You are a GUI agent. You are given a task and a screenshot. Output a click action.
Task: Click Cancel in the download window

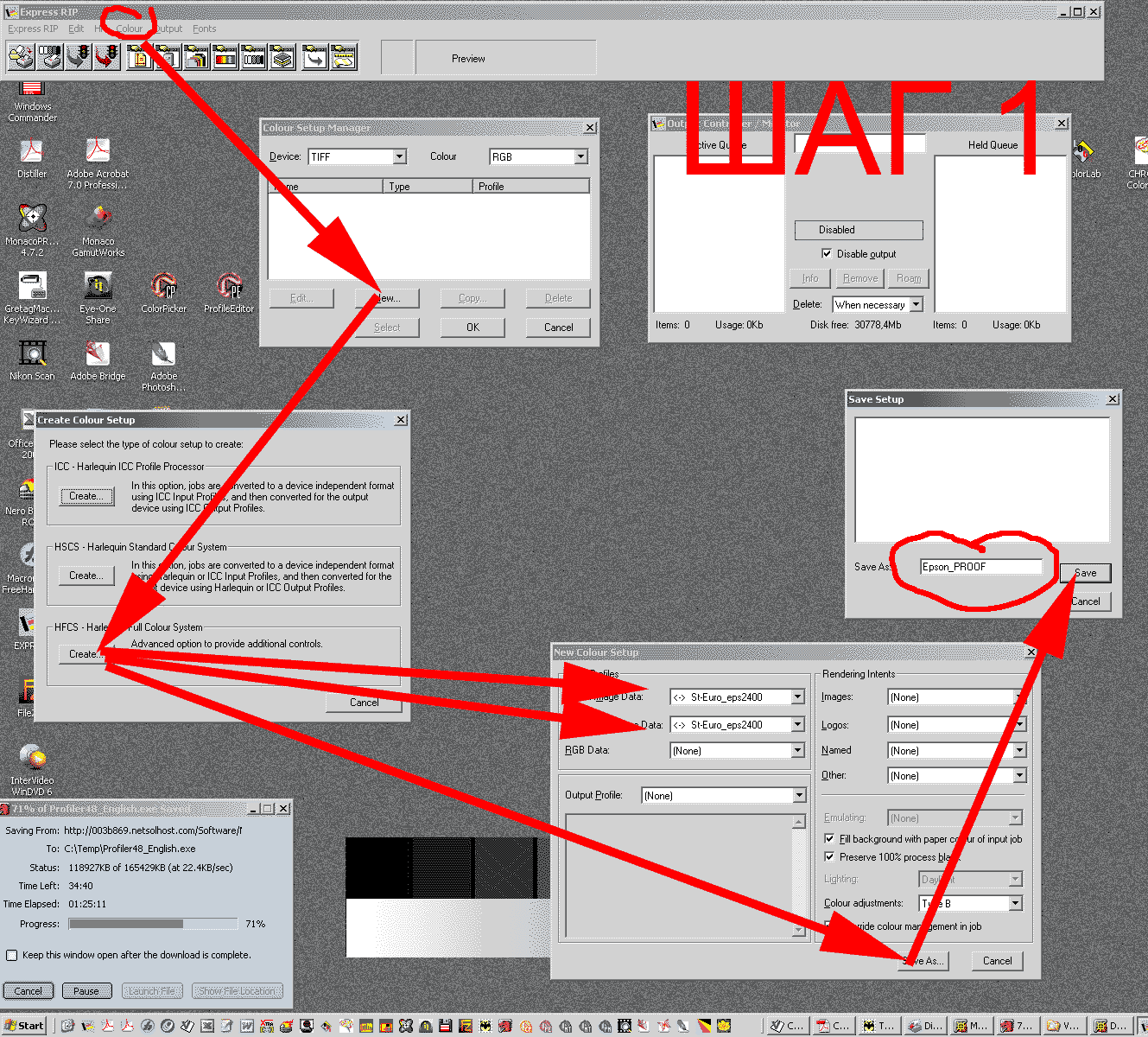click(x=29, y=991)
